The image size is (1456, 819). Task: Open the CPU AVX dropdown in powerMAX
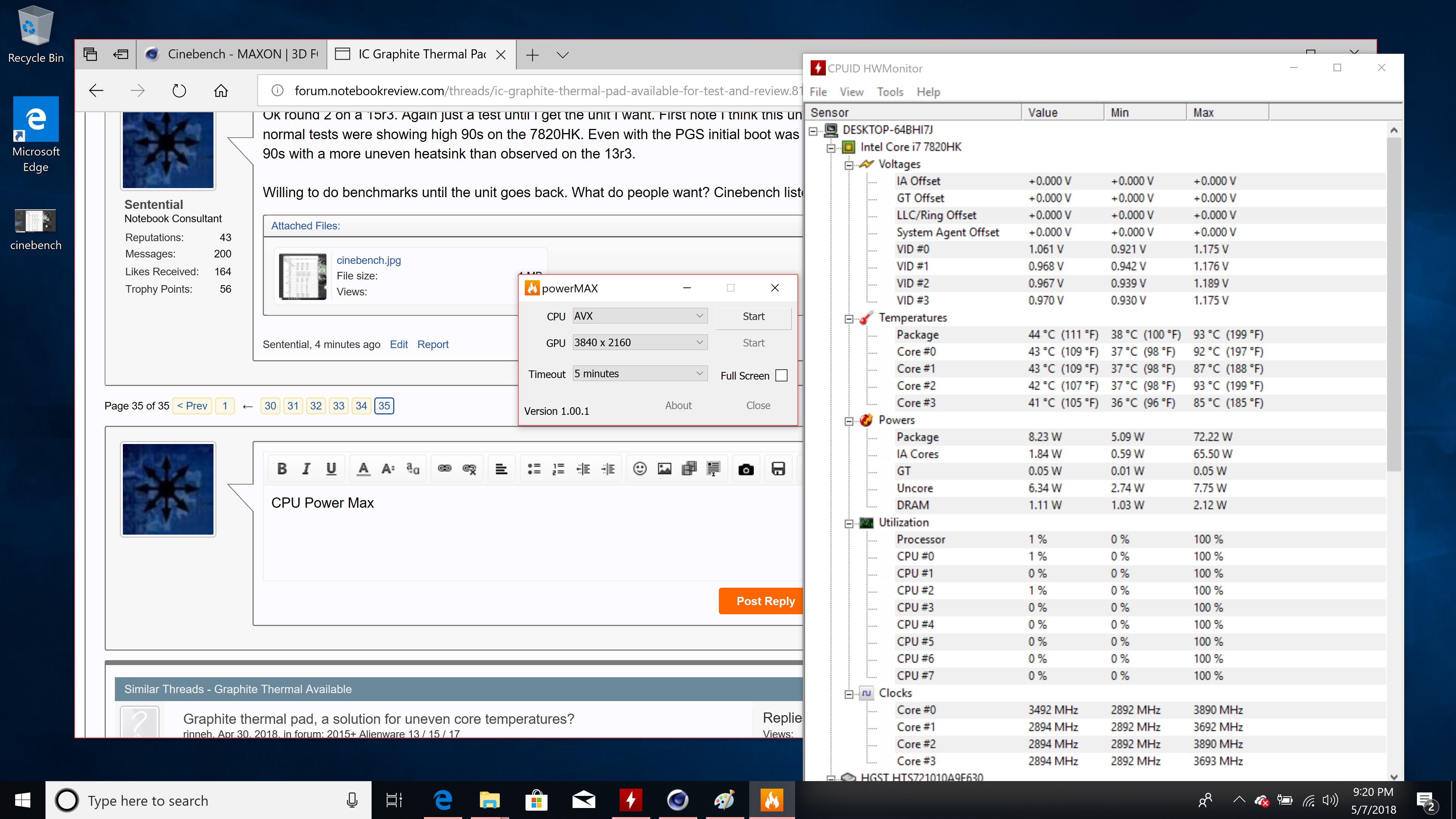(x=640, y=316)
